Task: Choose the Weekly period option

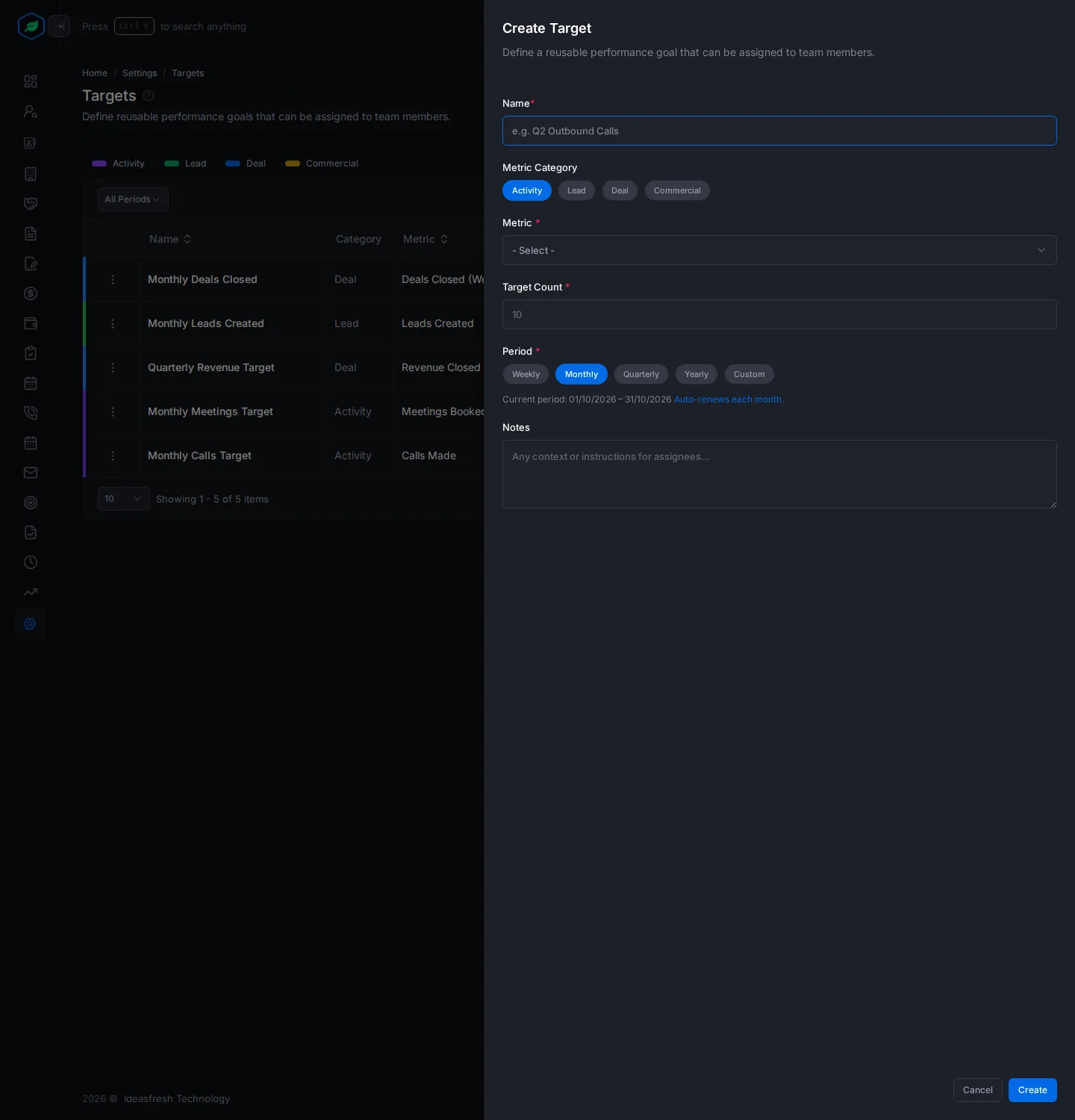Action: pyautogui.click(x=526, y=374)
